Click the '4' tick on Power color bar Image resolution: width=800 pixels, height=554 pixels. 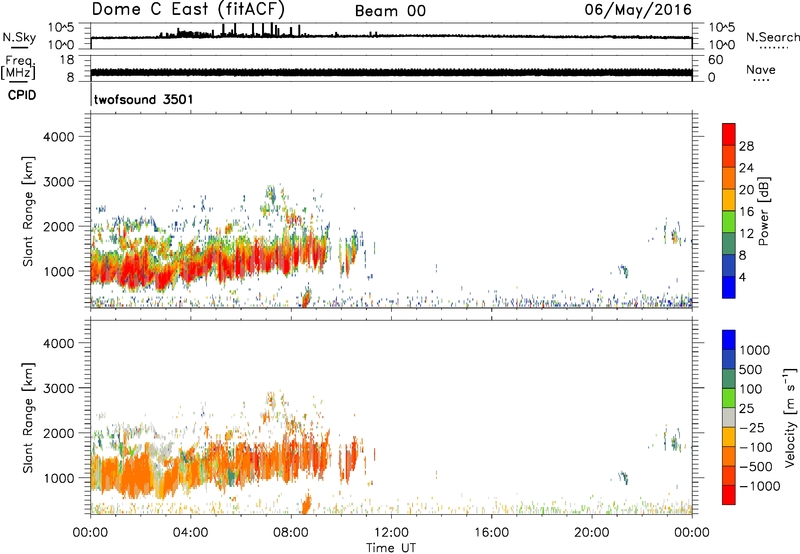click(x=742, y=277)
